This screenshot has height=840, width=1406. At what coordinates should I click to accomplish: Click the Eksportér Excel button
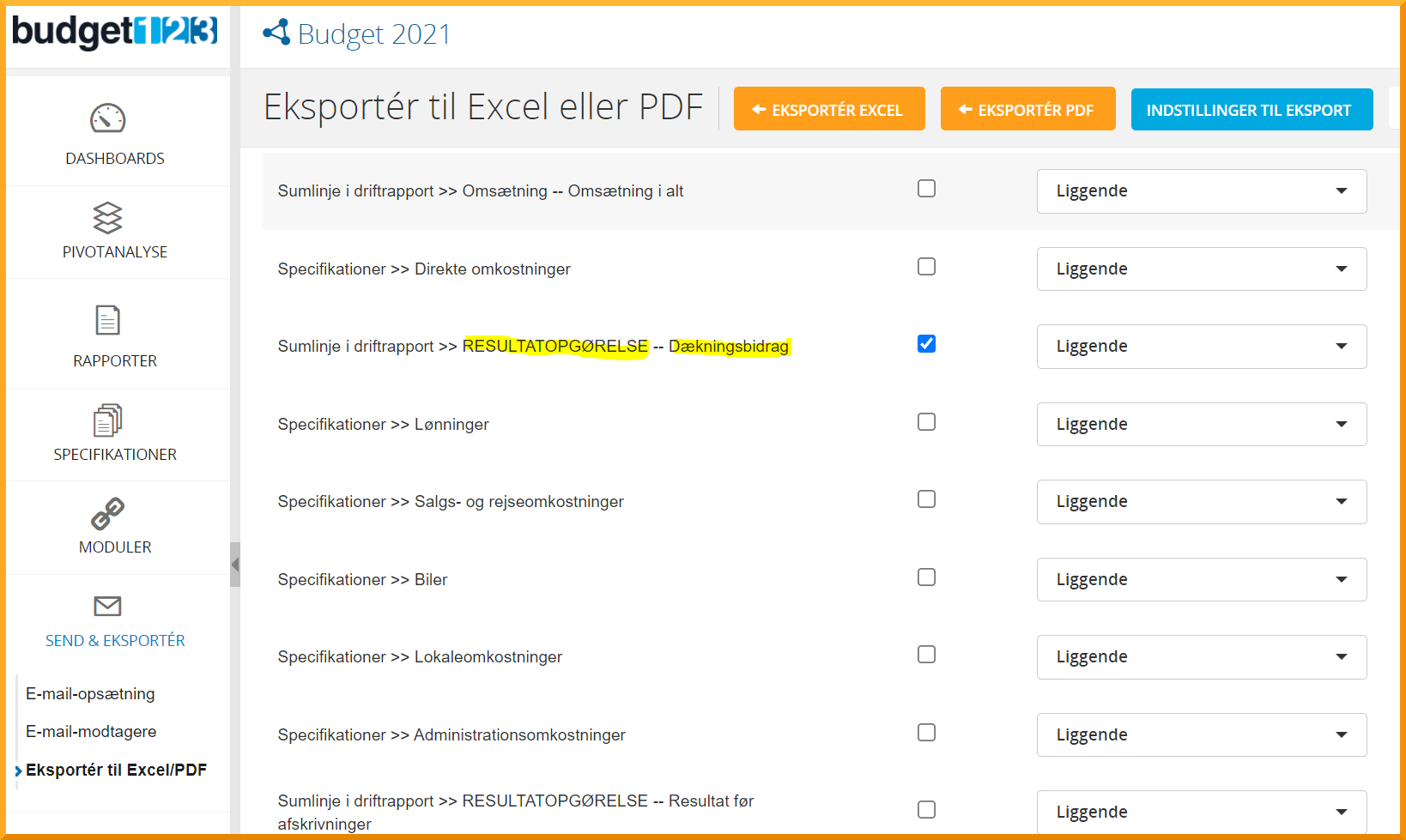tap(829, 109)
